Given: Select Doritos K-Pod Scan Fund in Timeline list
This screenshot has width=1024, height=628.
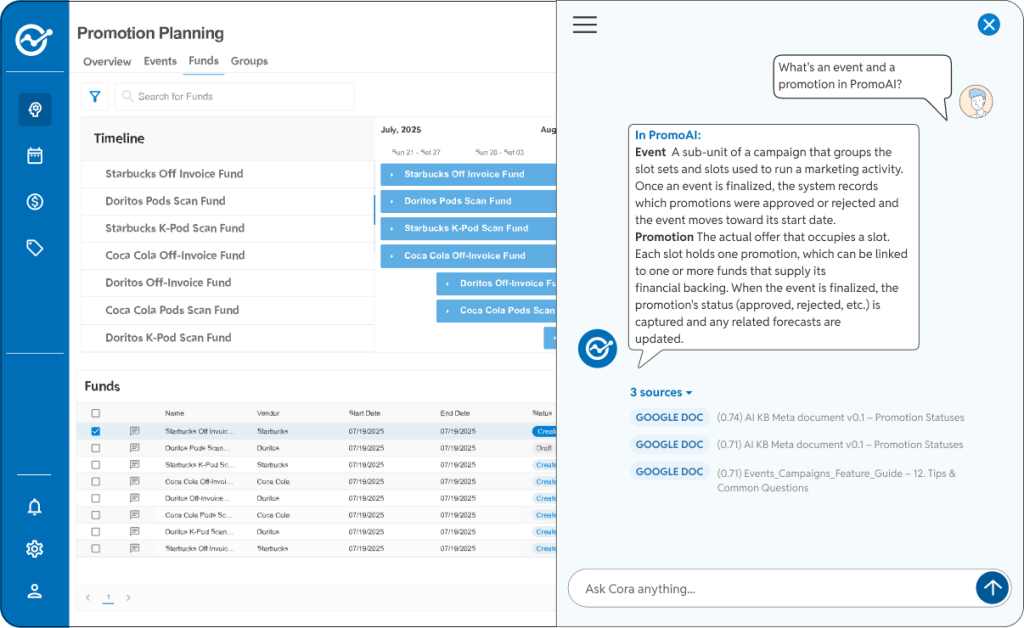Looking at the screenshot, I should (168, 338).
